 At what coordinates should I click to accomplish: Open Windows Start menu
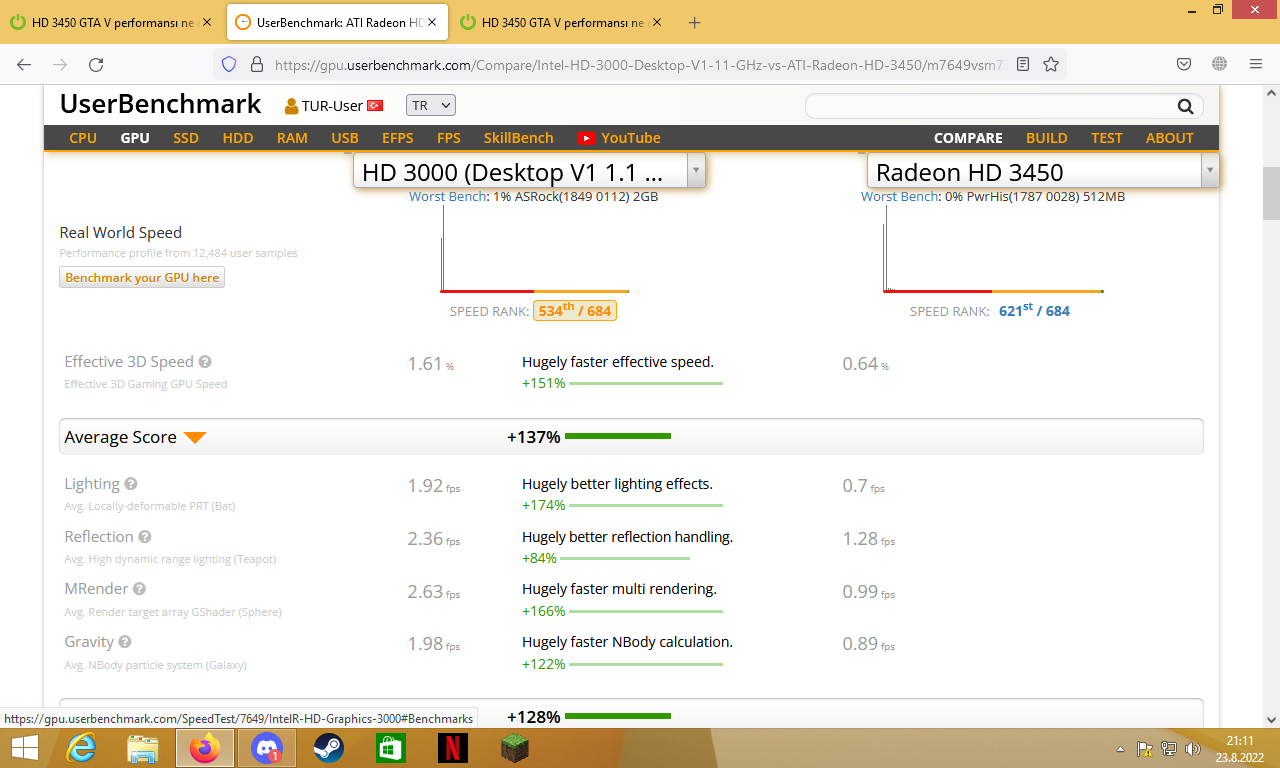pyautogui.click(x=24, y=747)
